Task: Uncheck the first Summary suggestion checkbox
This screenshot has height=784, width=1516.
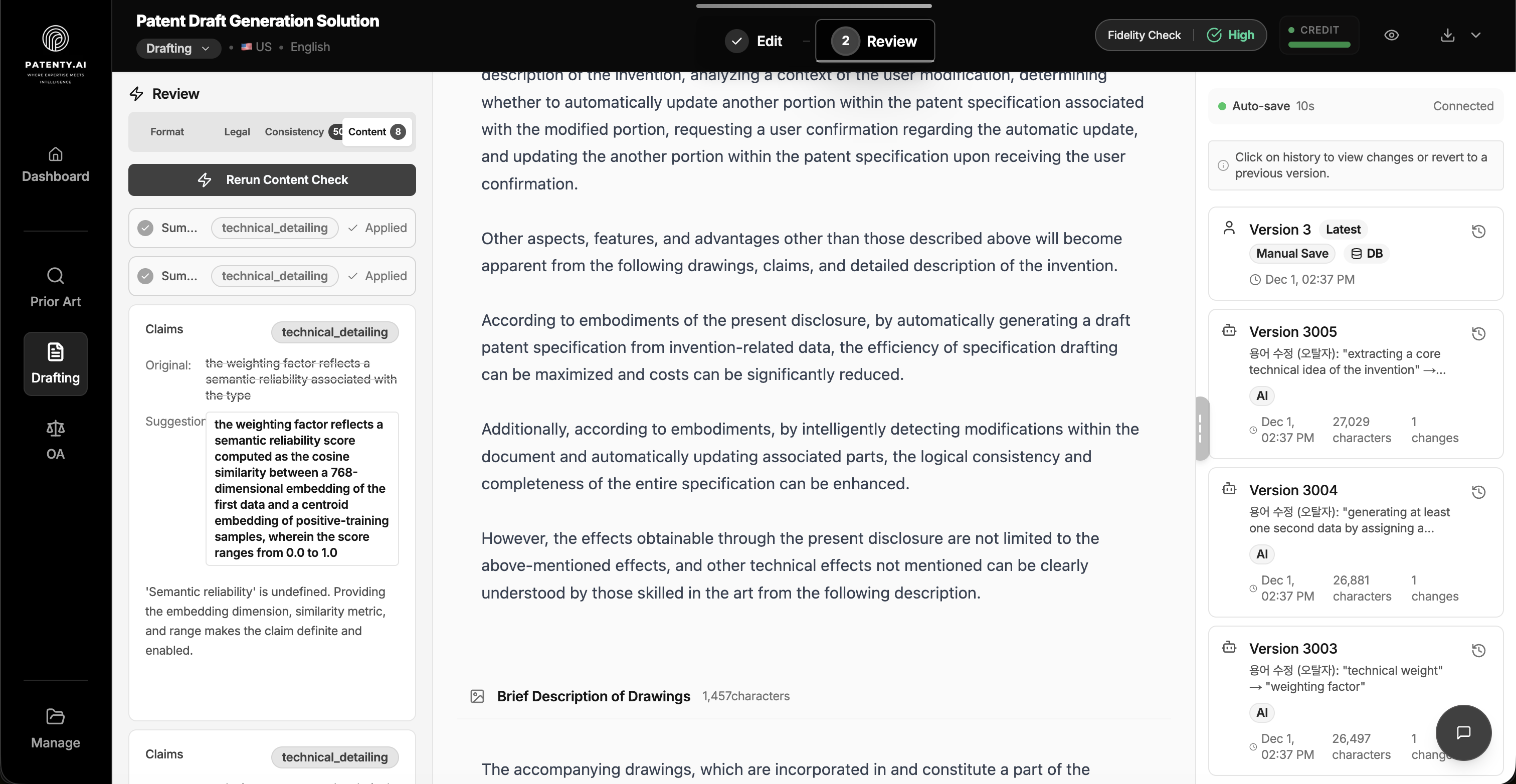Action: (145, 228)
